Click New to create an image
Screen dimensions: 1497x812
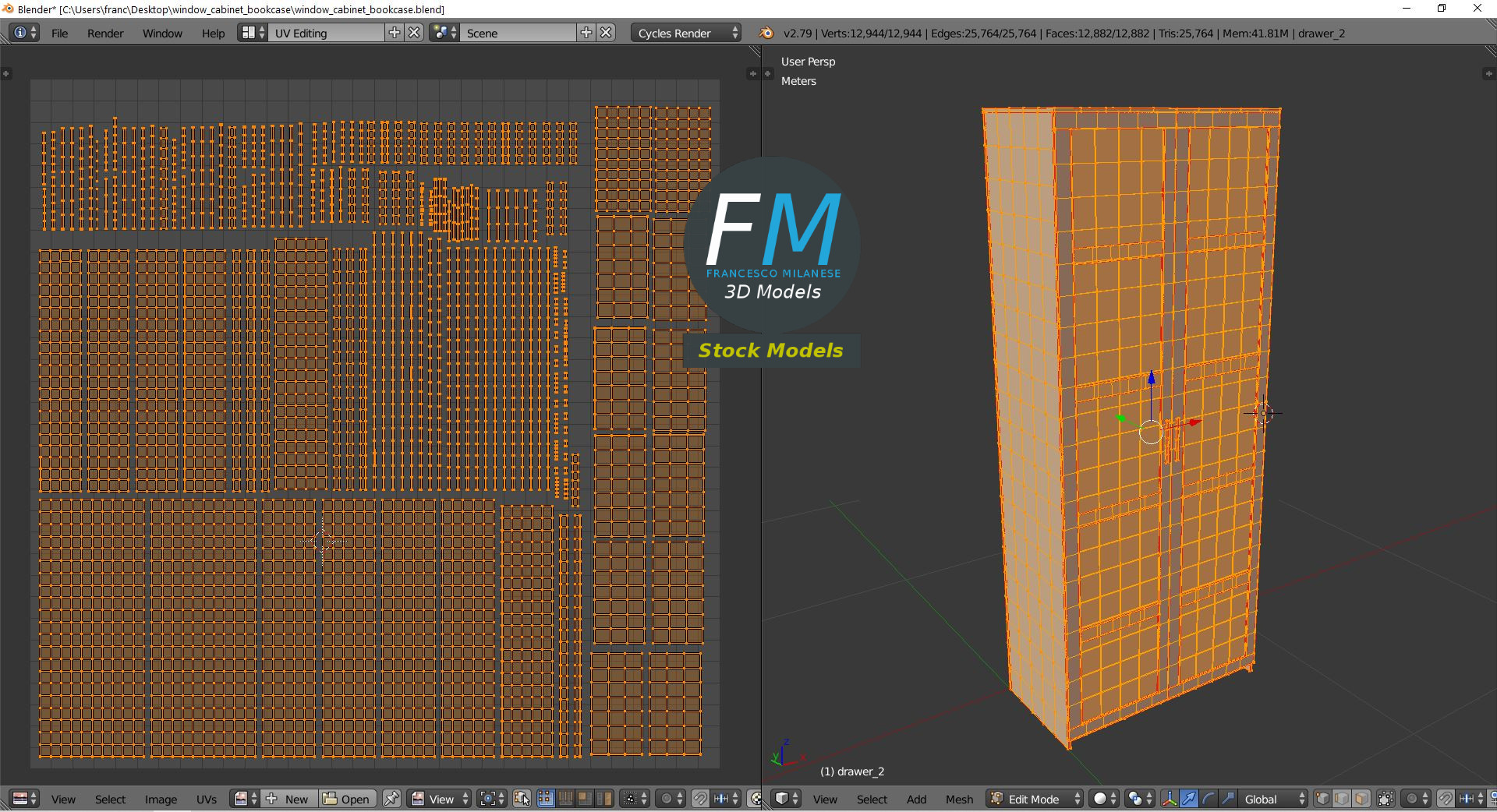[x=288, y=799]
